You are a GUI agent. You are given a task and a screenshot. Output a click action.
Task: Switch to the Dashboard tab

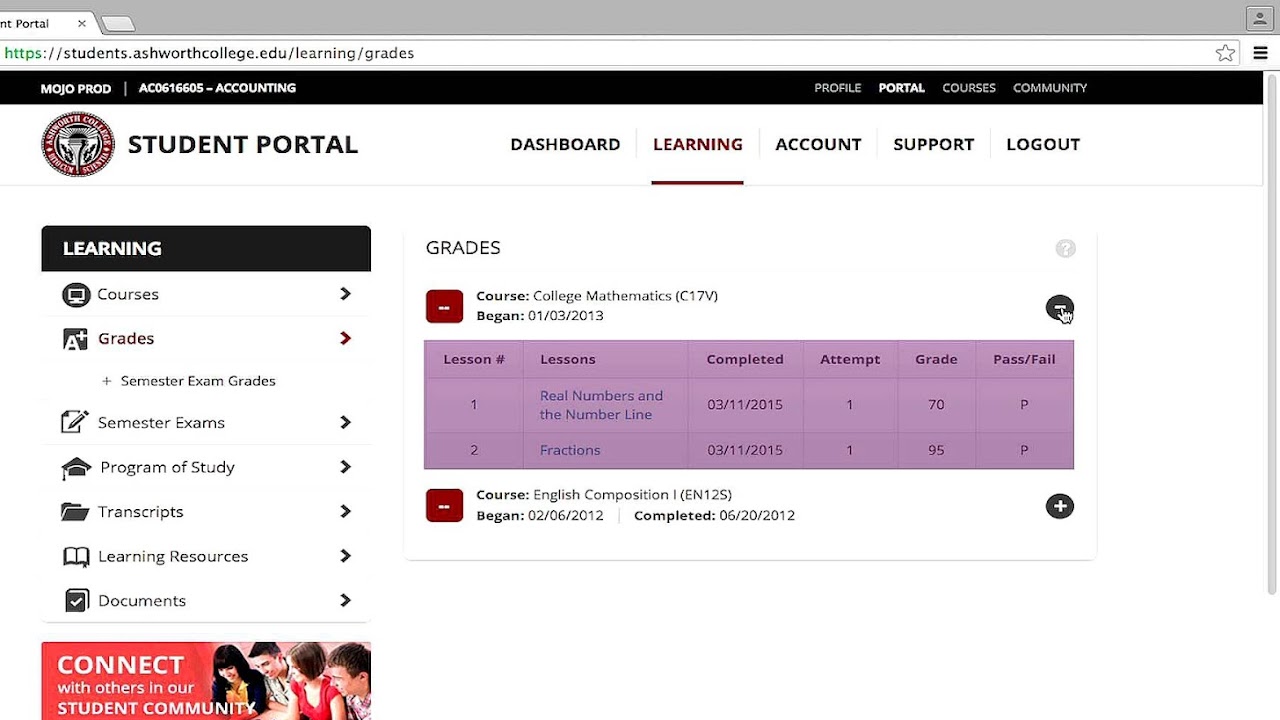tap(565, 144)
